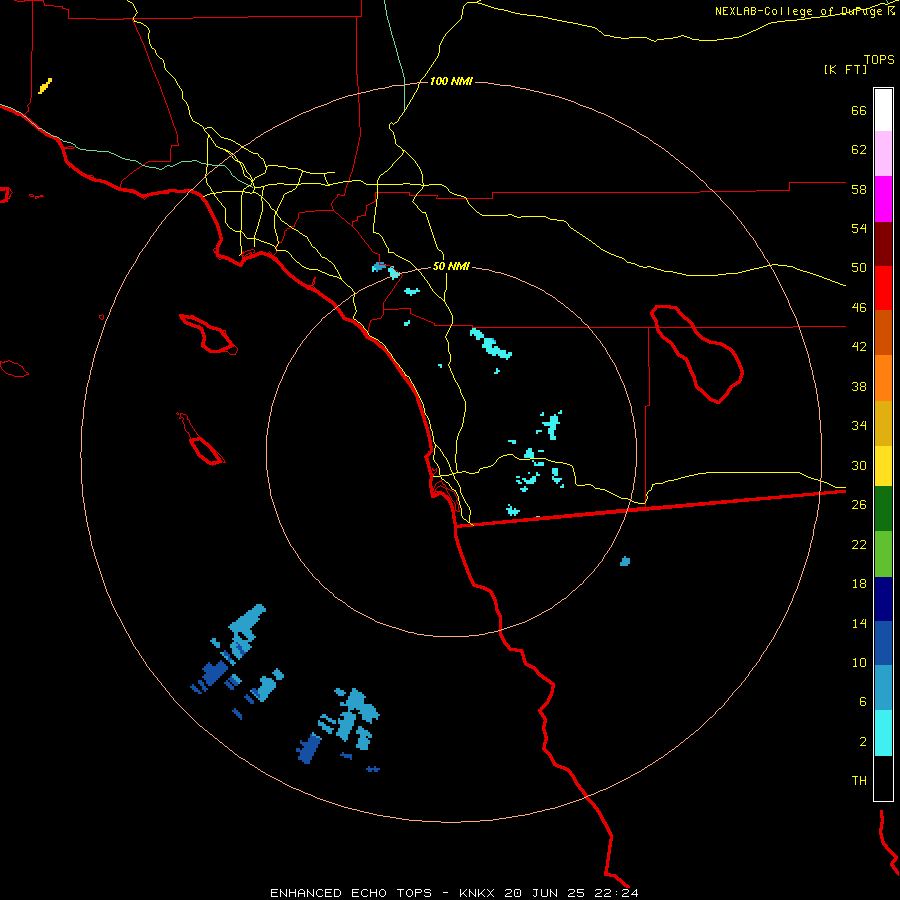Click the "20 JUN 25" date in the caption
This screenshot has width=900, height=900.
tap(544, 893)
